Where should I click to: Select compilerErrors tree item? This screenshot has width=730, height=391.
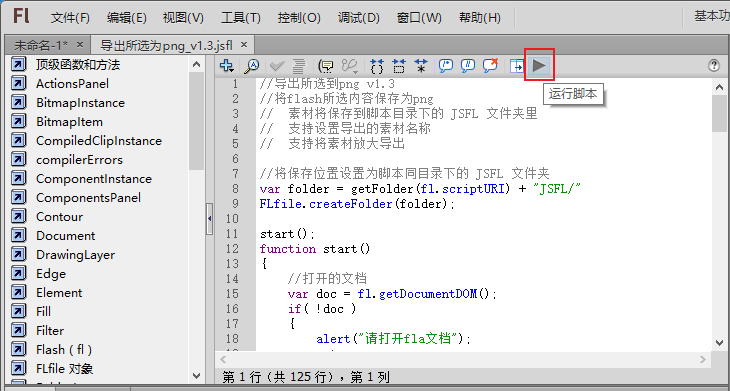coord(79,160)
